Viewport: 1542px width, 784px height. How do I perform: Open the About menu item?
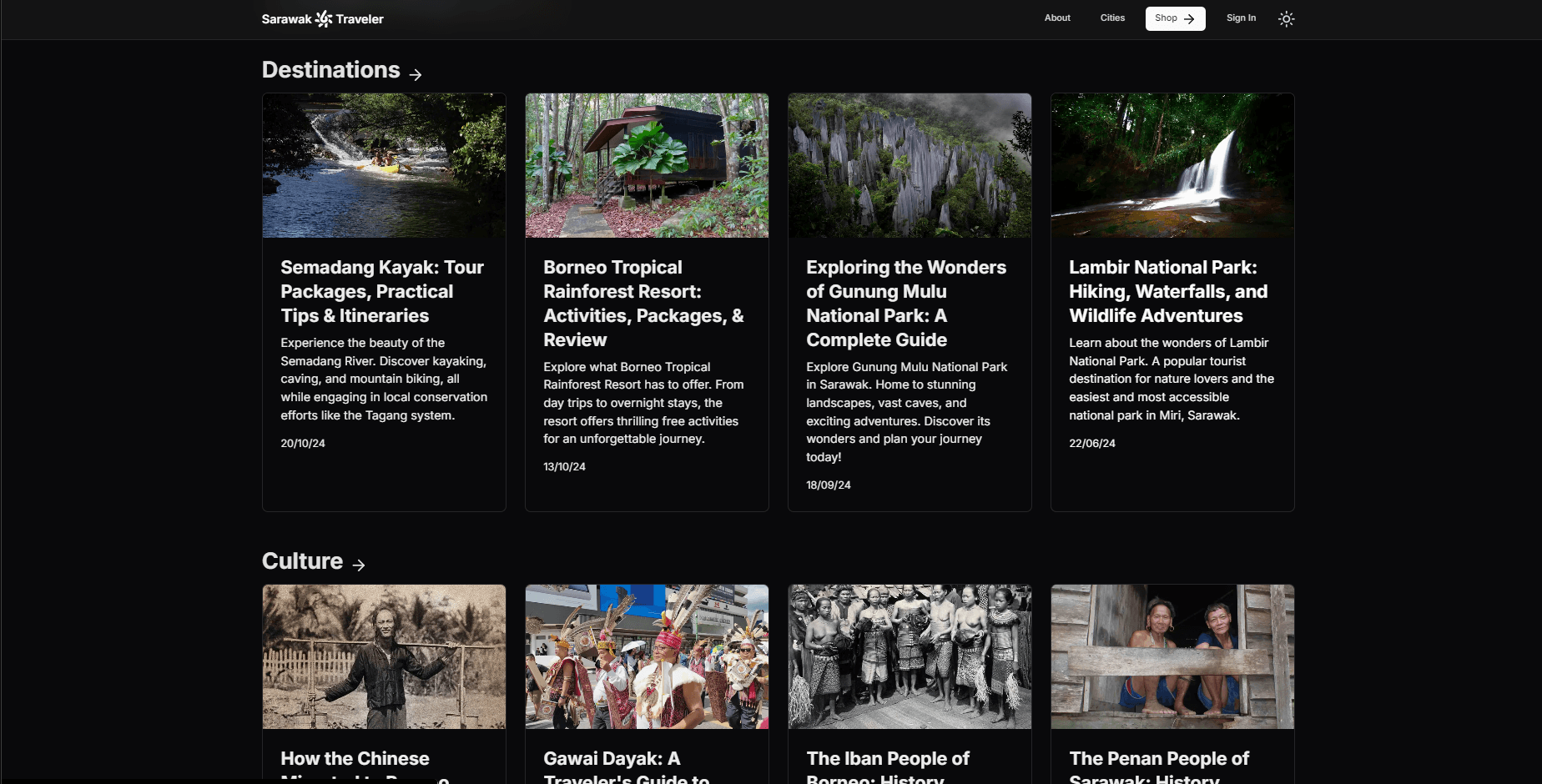point(1056,18)
